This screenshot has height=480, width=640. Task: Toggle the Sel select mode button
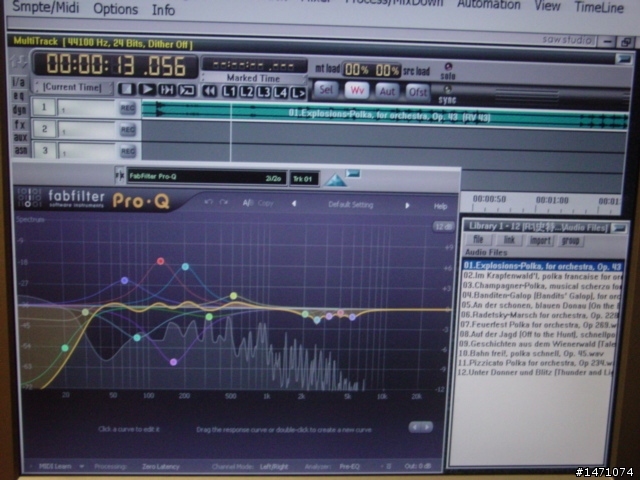point(326,89)
